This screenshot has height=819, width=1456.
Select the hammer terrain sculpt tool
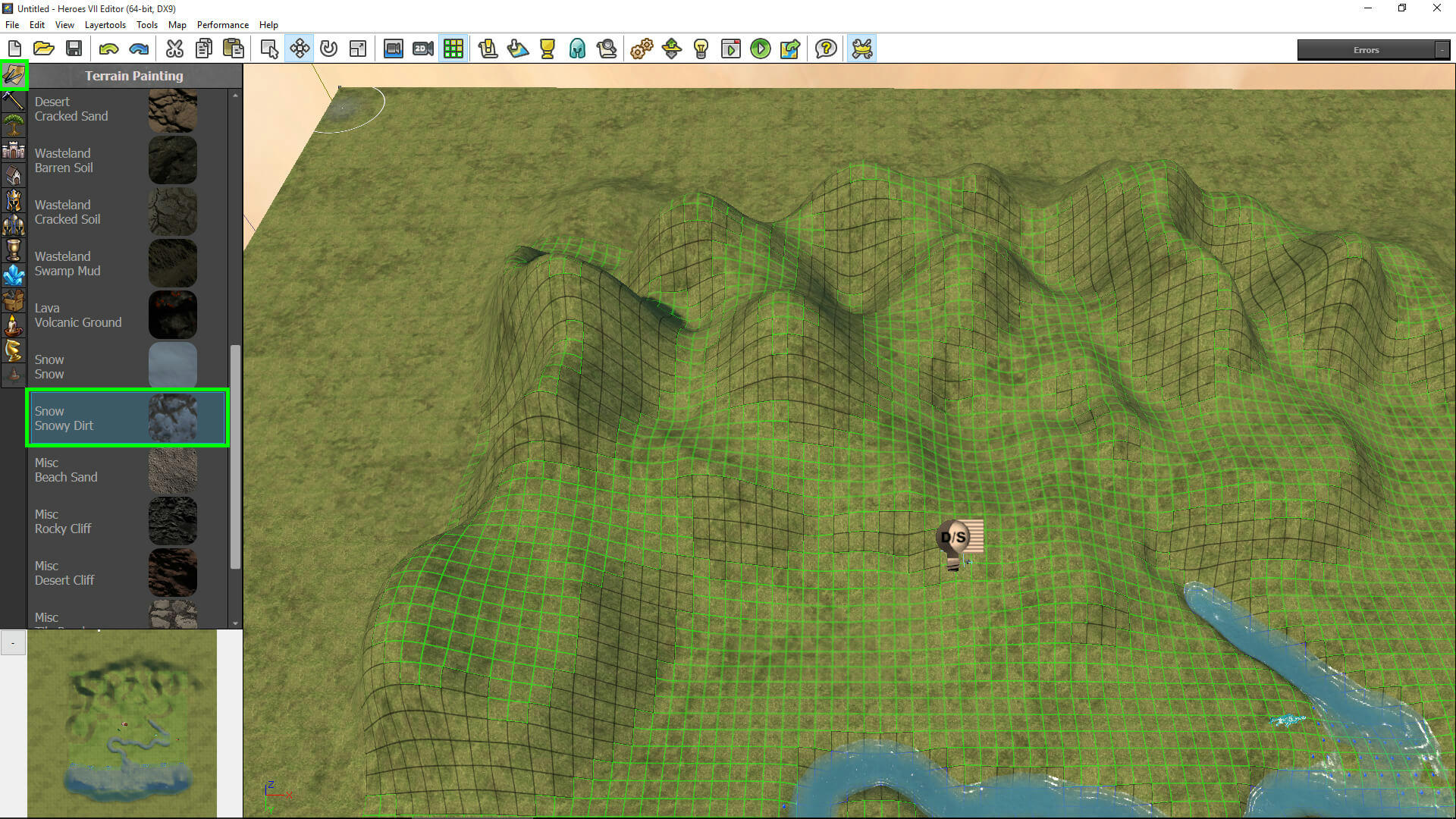tap(14, 100)
